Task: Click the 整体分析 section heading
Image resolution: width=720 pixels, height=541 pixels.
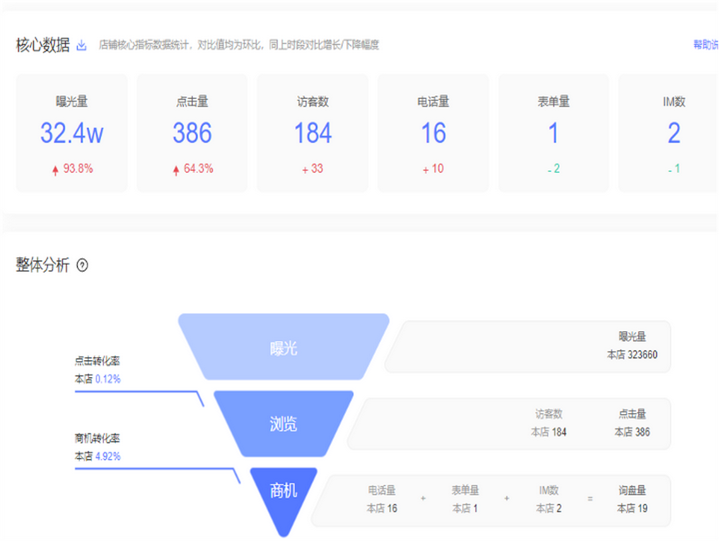Action: click(x=43, y=265)
